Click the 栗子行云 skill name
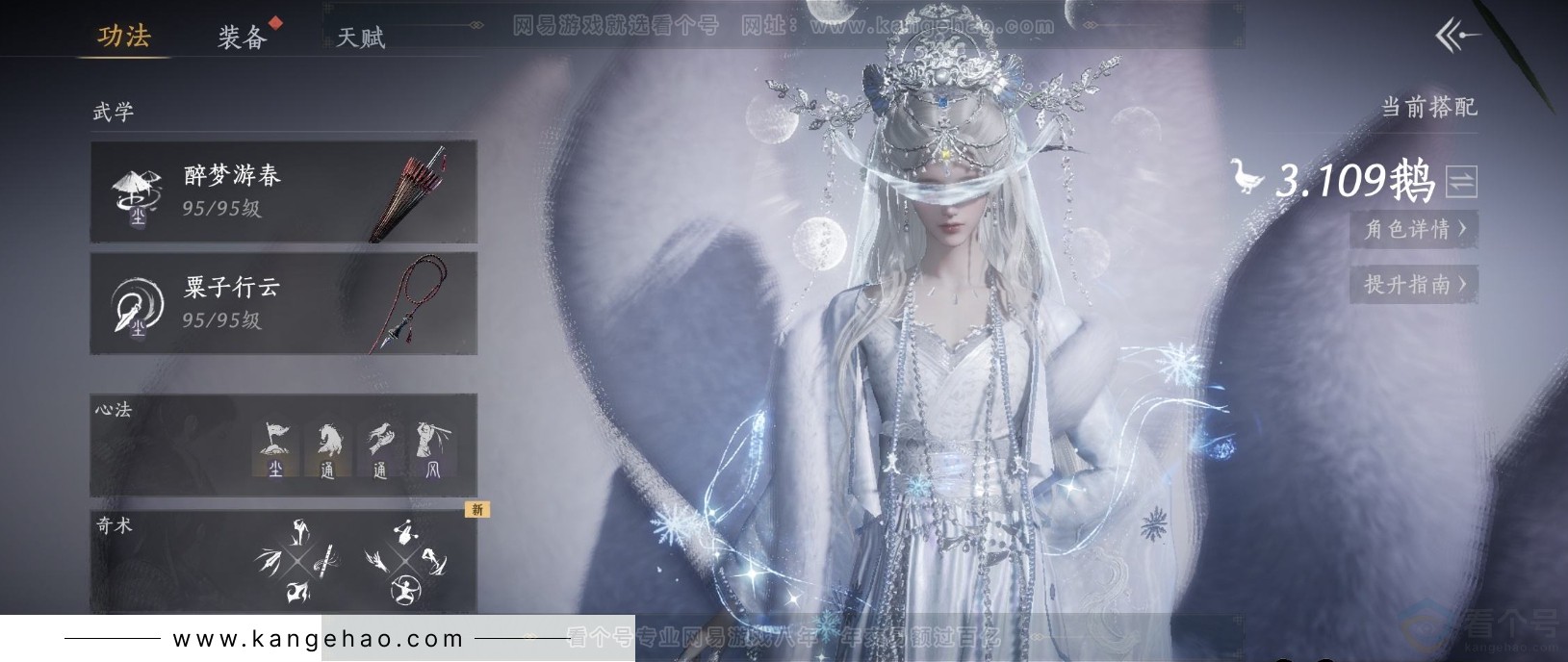 pos(232,287)
